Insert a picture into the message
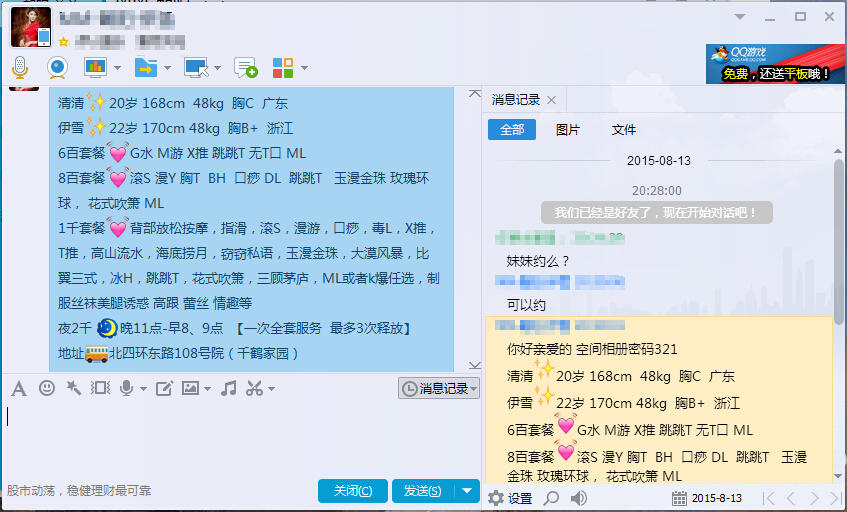Image resolution: width=847 pixels, height=512 pixels. tap(190, 388)
